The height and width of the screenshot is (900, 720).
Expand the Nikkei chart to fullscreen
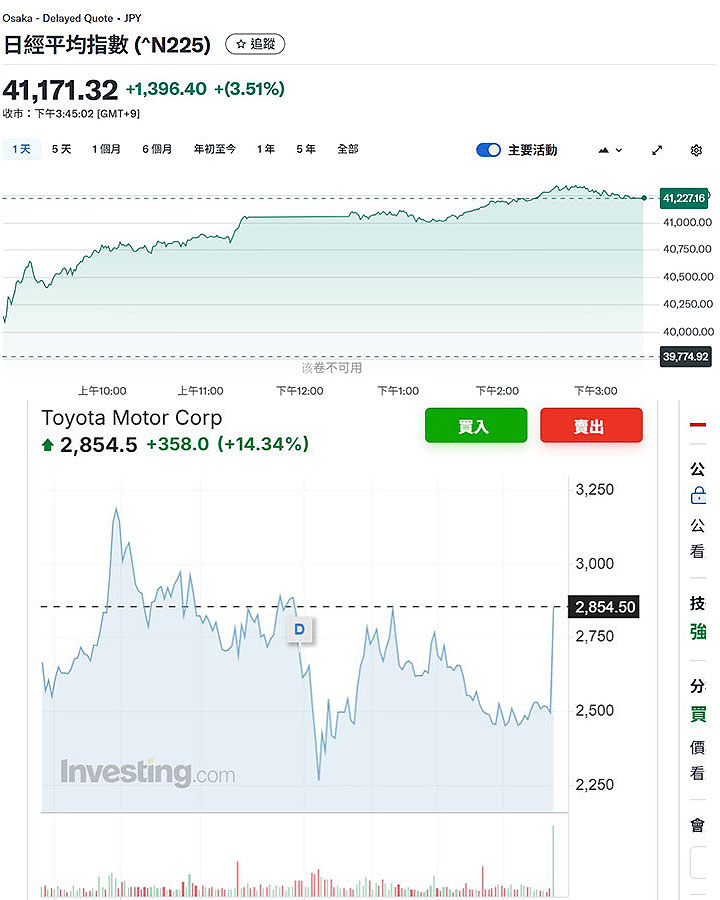click(x=657, y=150)
